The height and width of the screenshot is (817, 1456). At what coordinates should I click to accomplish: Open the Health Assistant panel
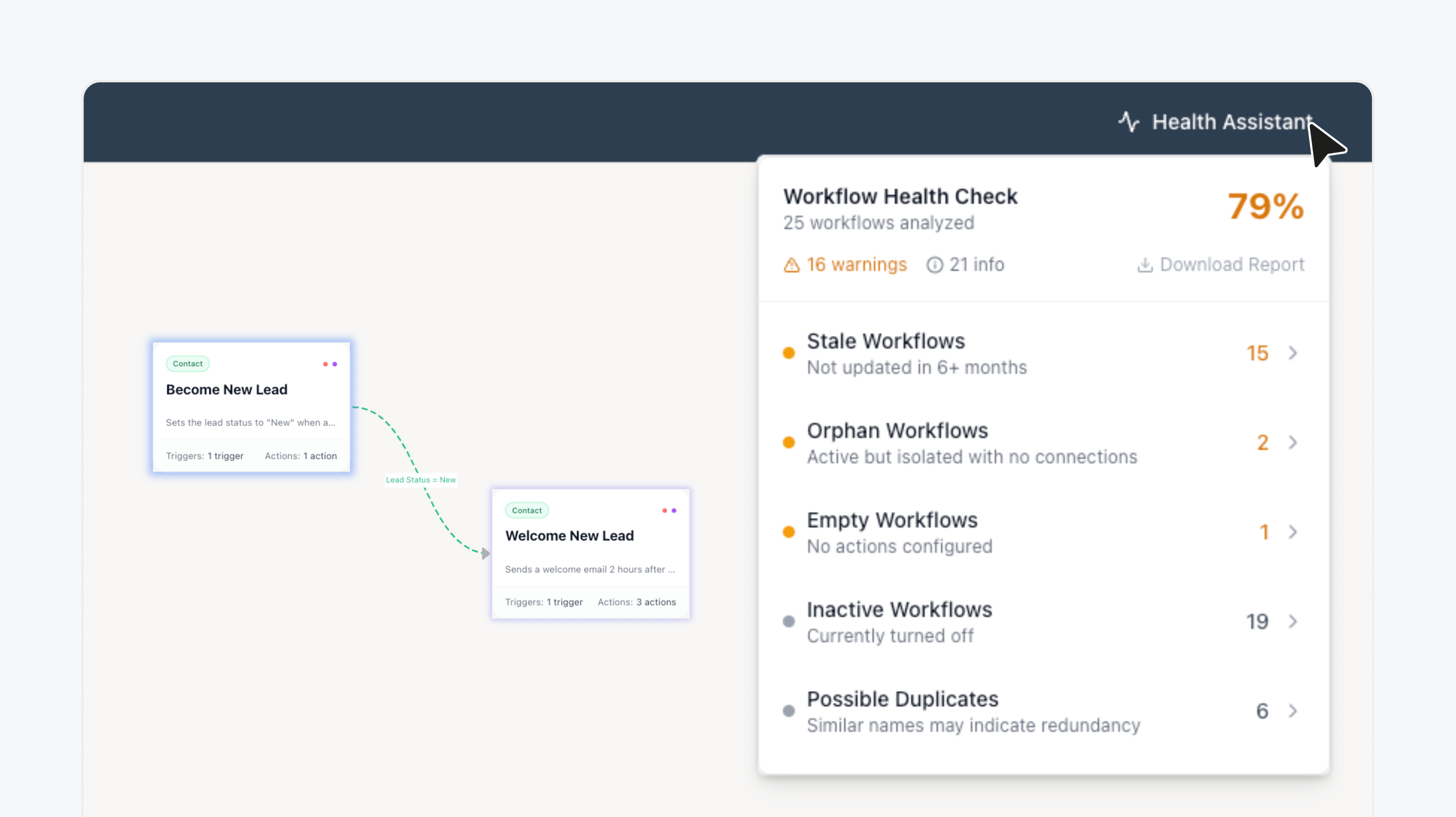coord(1215,122)
